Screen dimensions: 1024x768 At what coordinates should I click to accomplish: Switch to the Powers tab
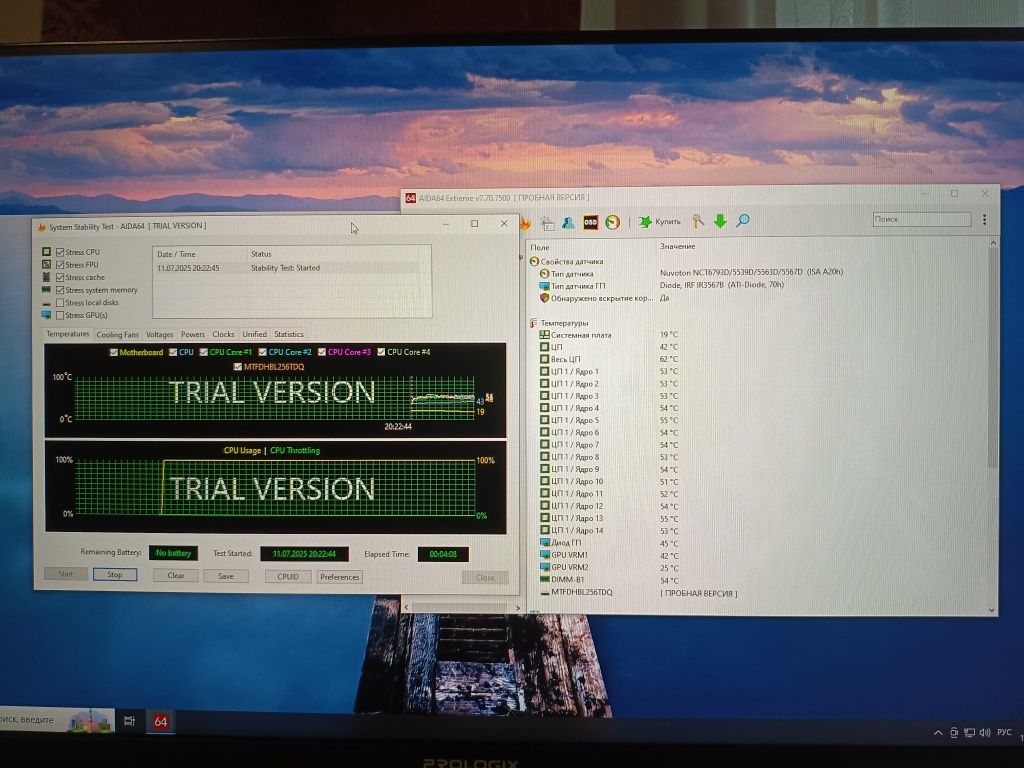[193, 334]
